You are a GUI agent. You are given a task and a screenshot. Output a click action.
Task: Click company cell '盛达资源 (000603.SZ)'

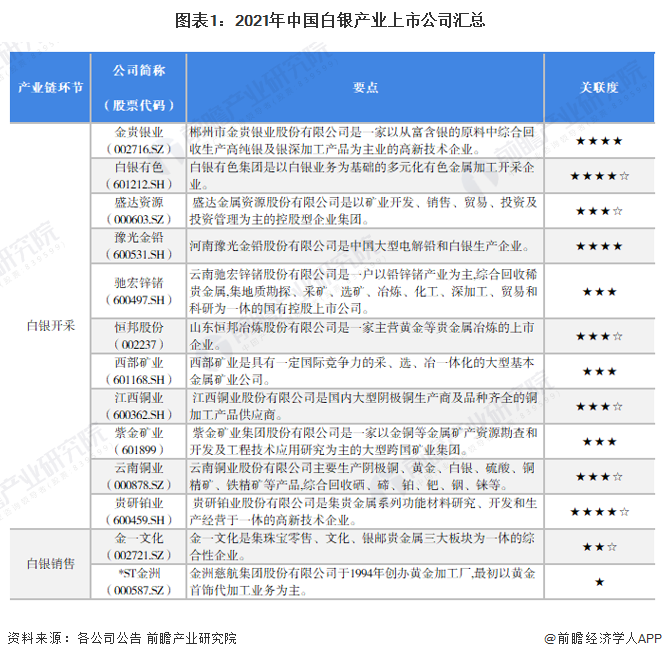click(138, 211)
